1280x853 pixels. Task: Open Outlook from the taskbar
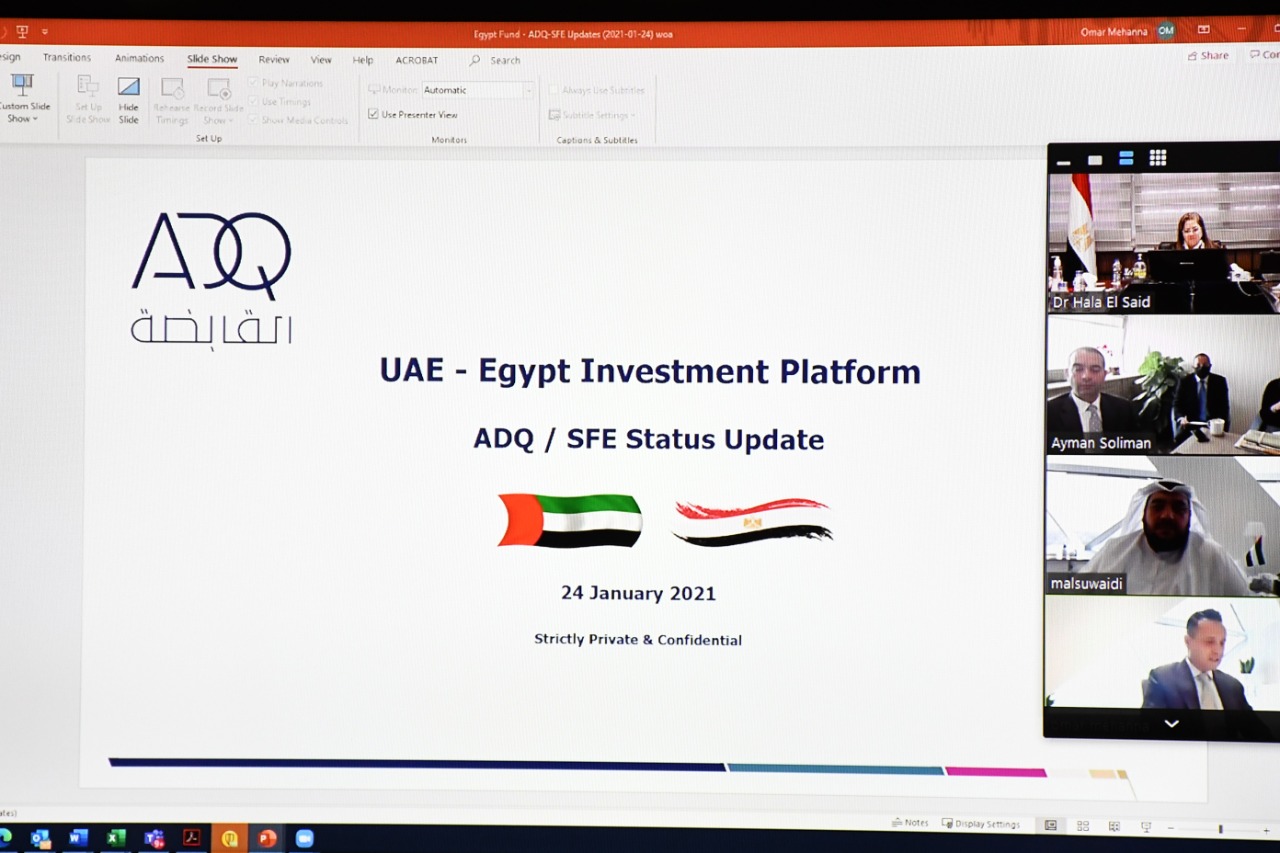(41, 838)
